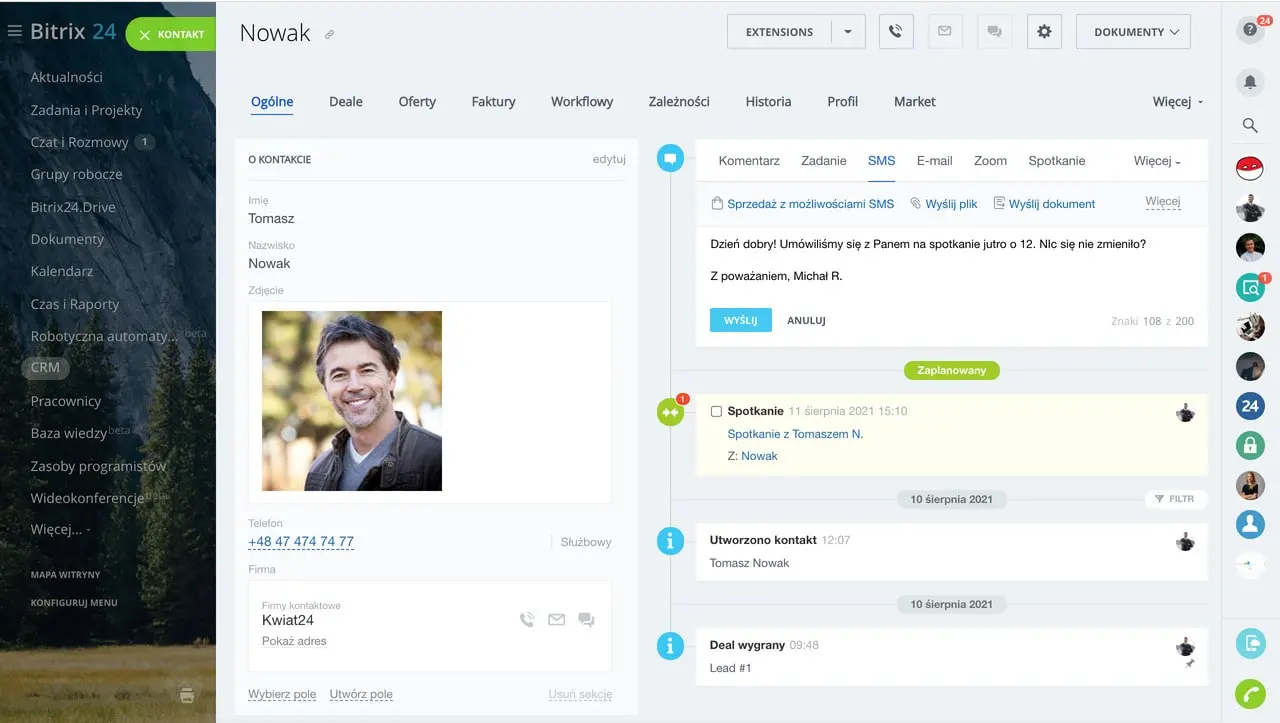Click the green phone dial button
Screen dimensions: 1280x723
pos(1250,693)
